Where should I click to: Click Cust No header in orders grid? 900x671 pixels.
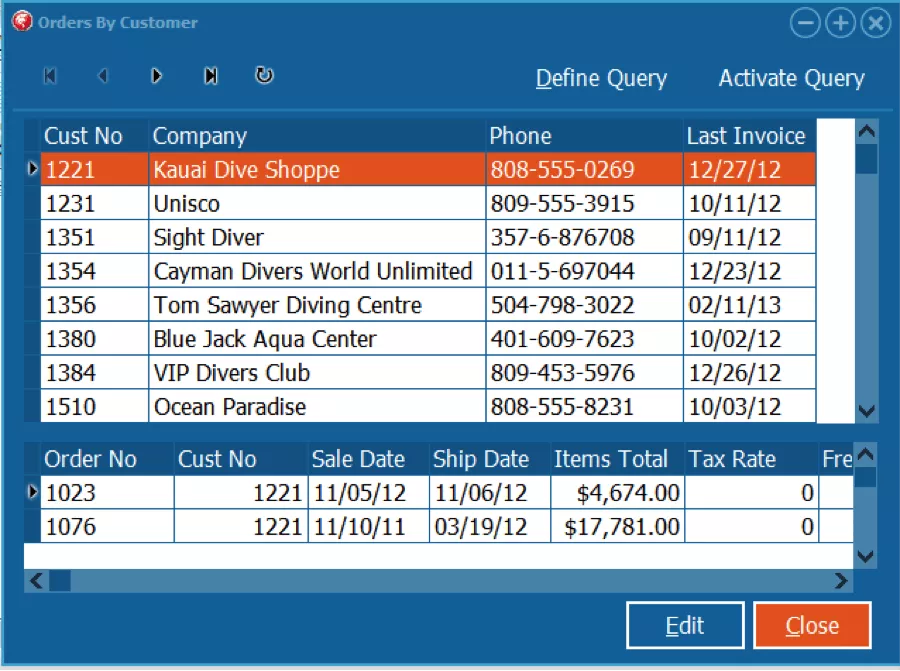[x=241, y=459]
